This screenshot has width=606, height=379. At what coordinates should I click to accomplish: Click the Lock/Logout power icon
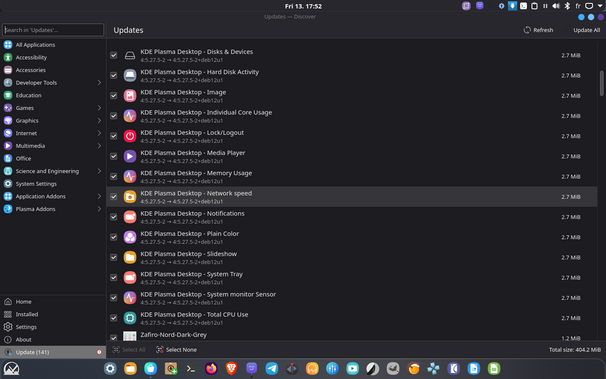tap(130, 136)
